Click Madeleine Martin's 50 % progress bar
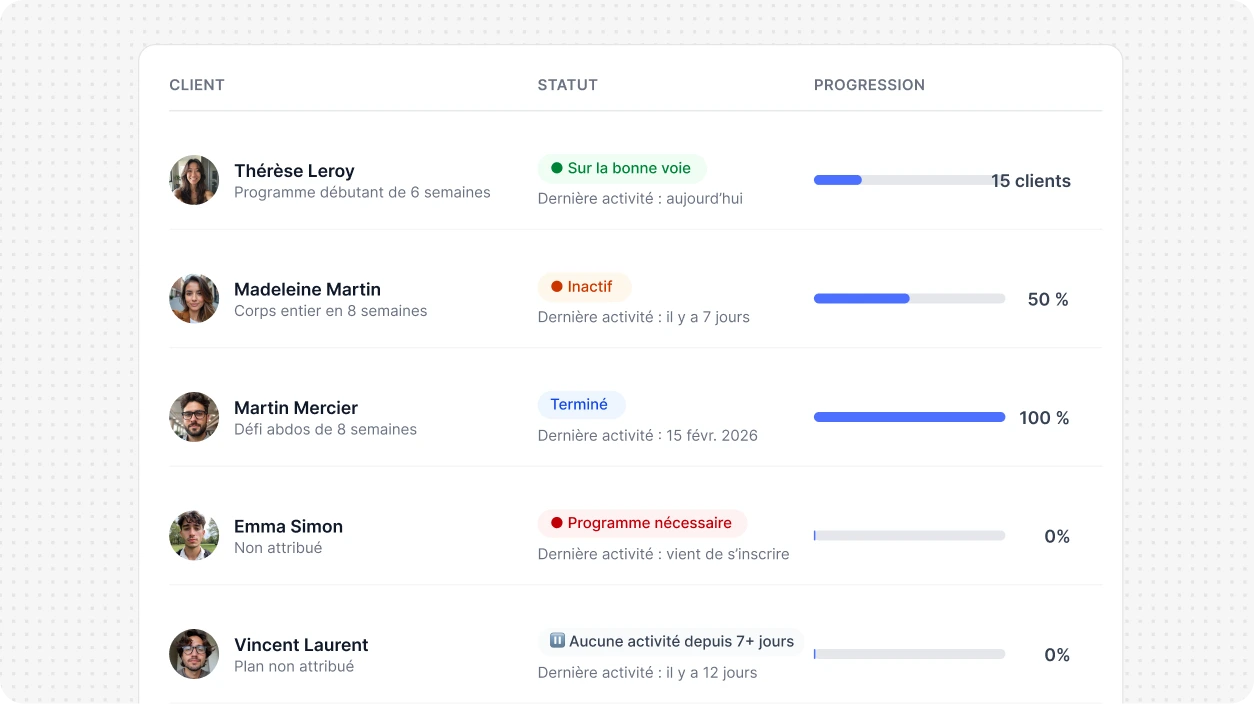Screen dimensions: 1254x704 tap(909, 298)
